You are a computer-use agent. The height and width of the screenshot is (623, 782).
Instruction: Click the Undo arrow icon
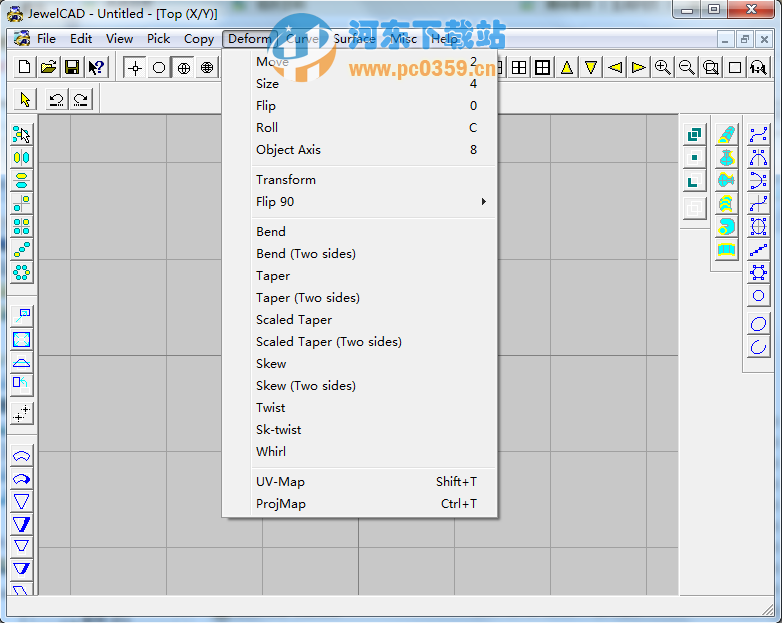point(56,98)
